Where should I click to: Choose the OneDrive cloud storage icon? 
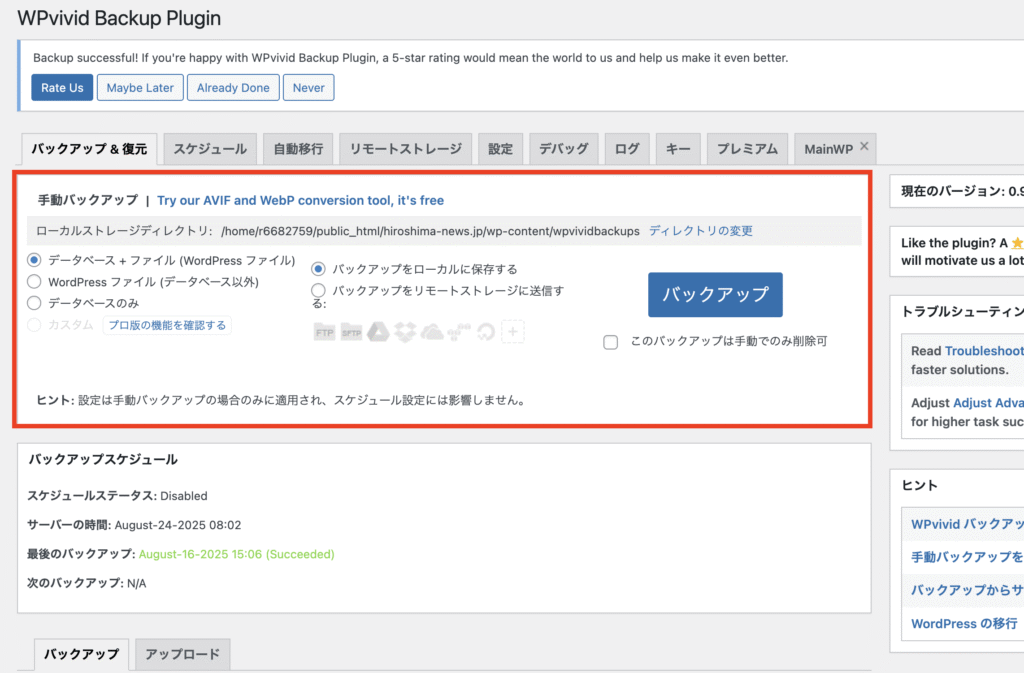click(432, 332)
